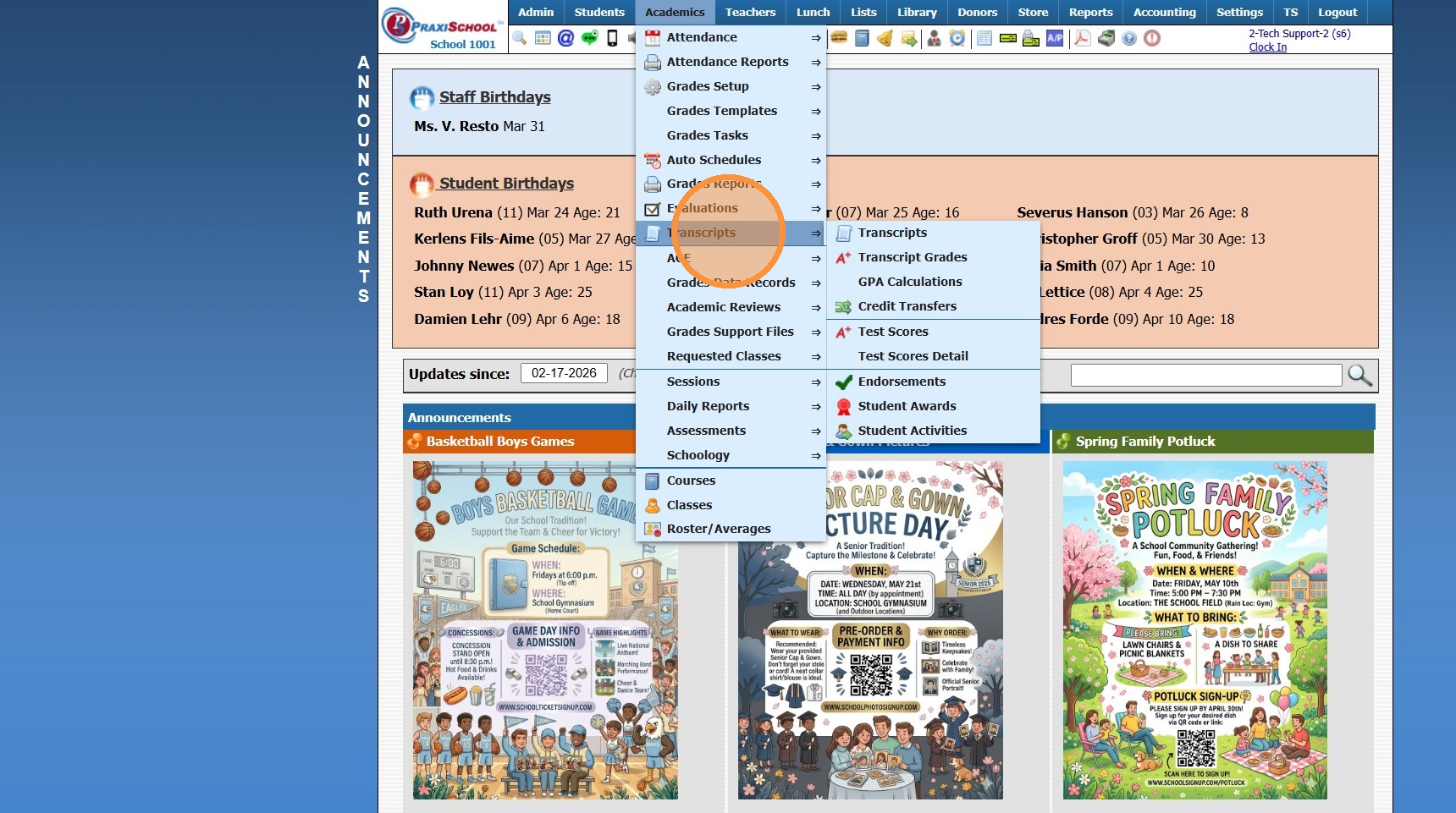Click the Ms. V. Resto birthday entry
1456x813 pixels.
point(479,126)
